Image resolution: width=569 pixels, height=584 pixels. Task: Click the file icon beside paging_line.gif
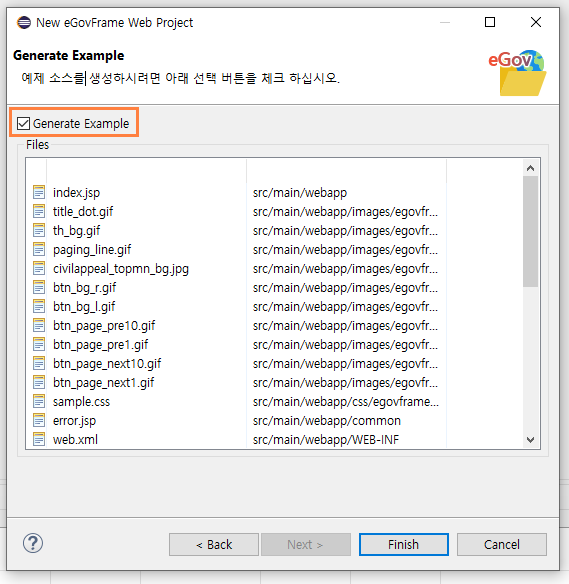coord(39,249)
